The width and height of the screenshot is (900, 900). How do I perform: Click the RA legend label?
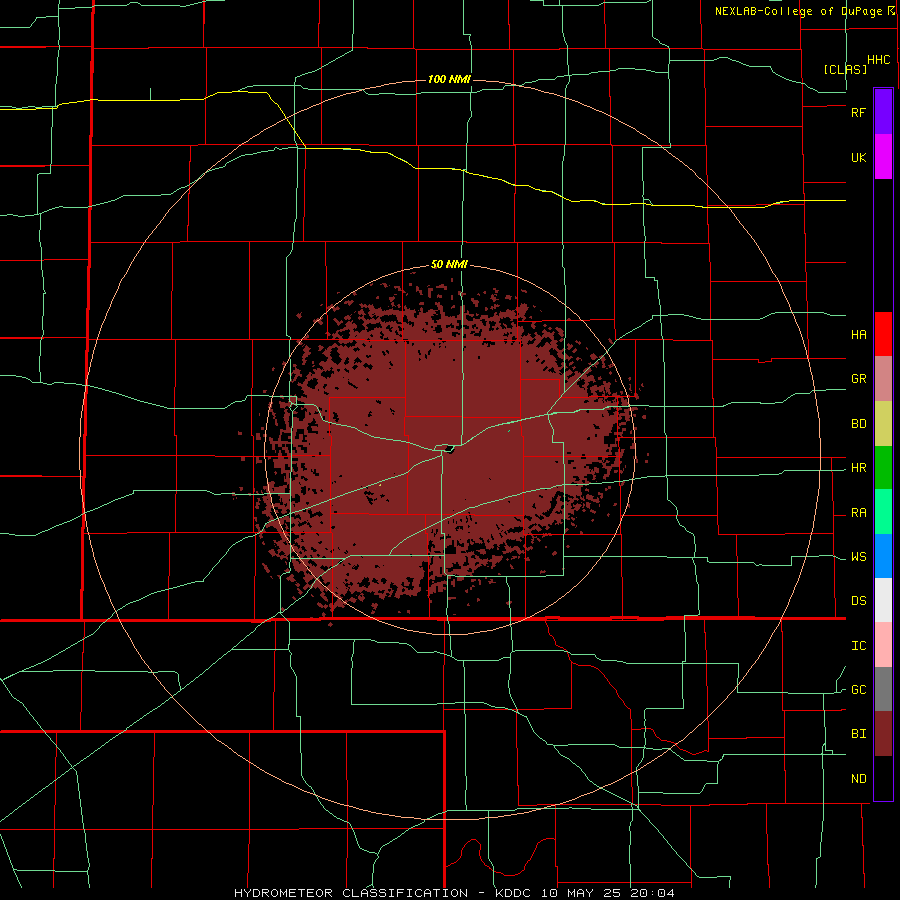[x=858, y=513]
